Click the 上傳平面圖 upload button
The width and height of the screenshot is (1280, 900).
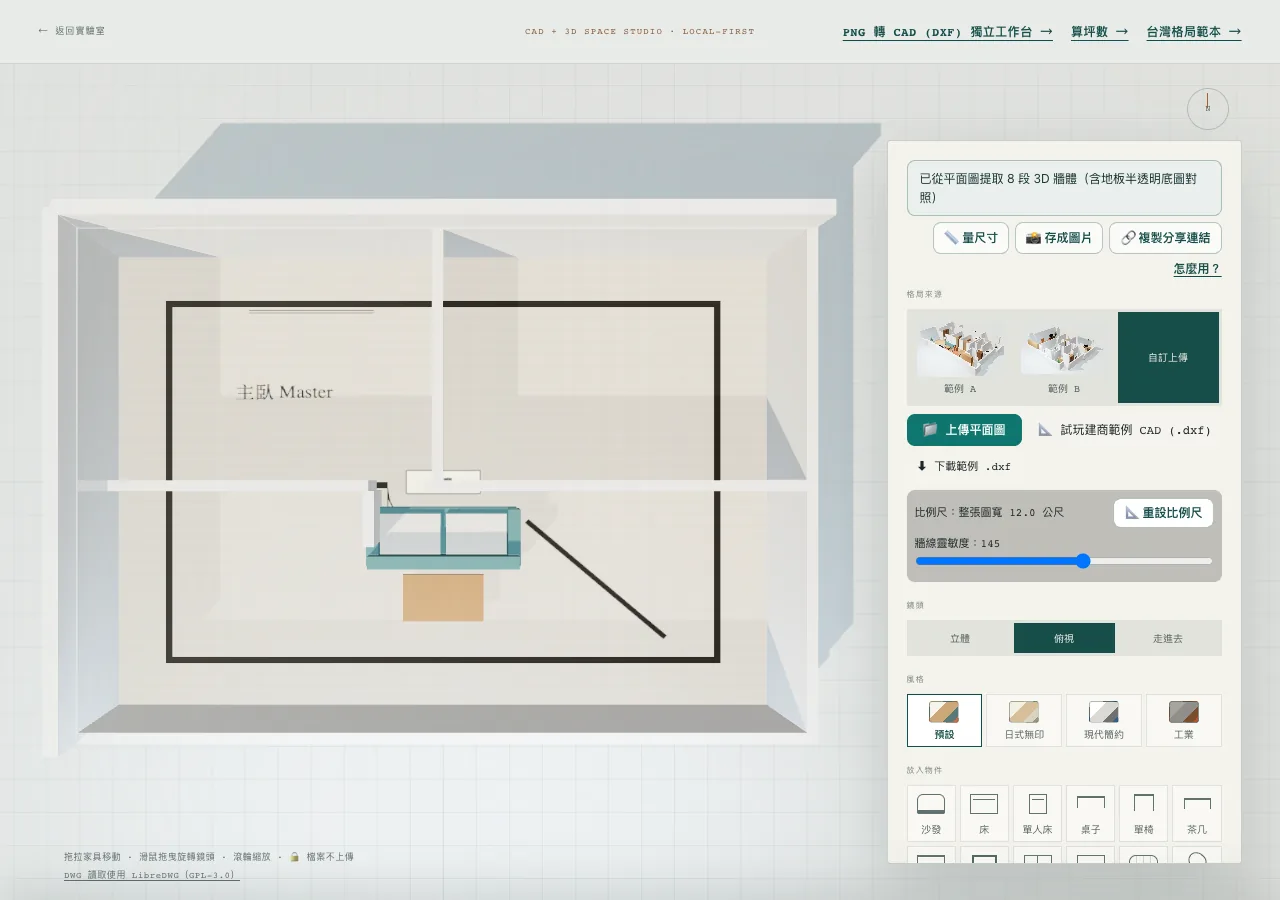pyautogui.click(x=964, y=430)
